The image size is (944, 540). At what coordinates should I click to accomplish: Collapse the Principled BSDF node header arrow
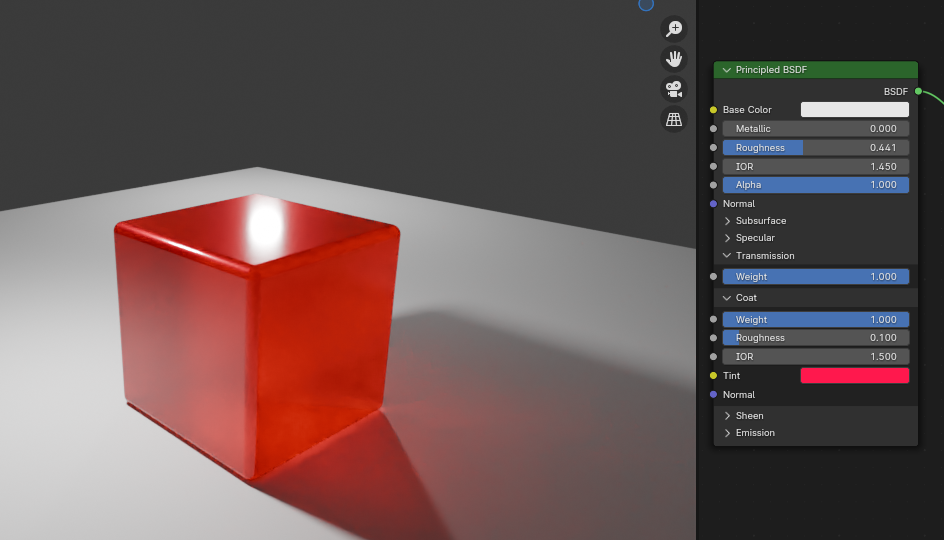727,70
